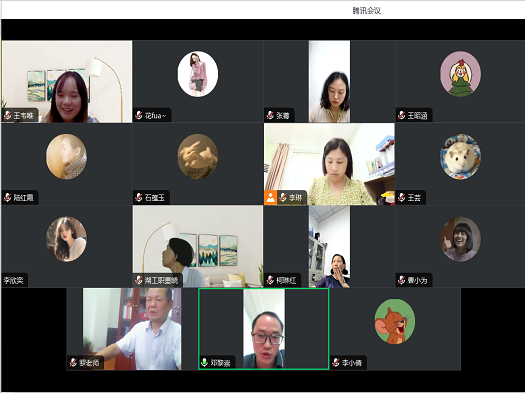Select the Christmas tree clown avatar
This screenshot has height=393, width=525.
[460, 74]
